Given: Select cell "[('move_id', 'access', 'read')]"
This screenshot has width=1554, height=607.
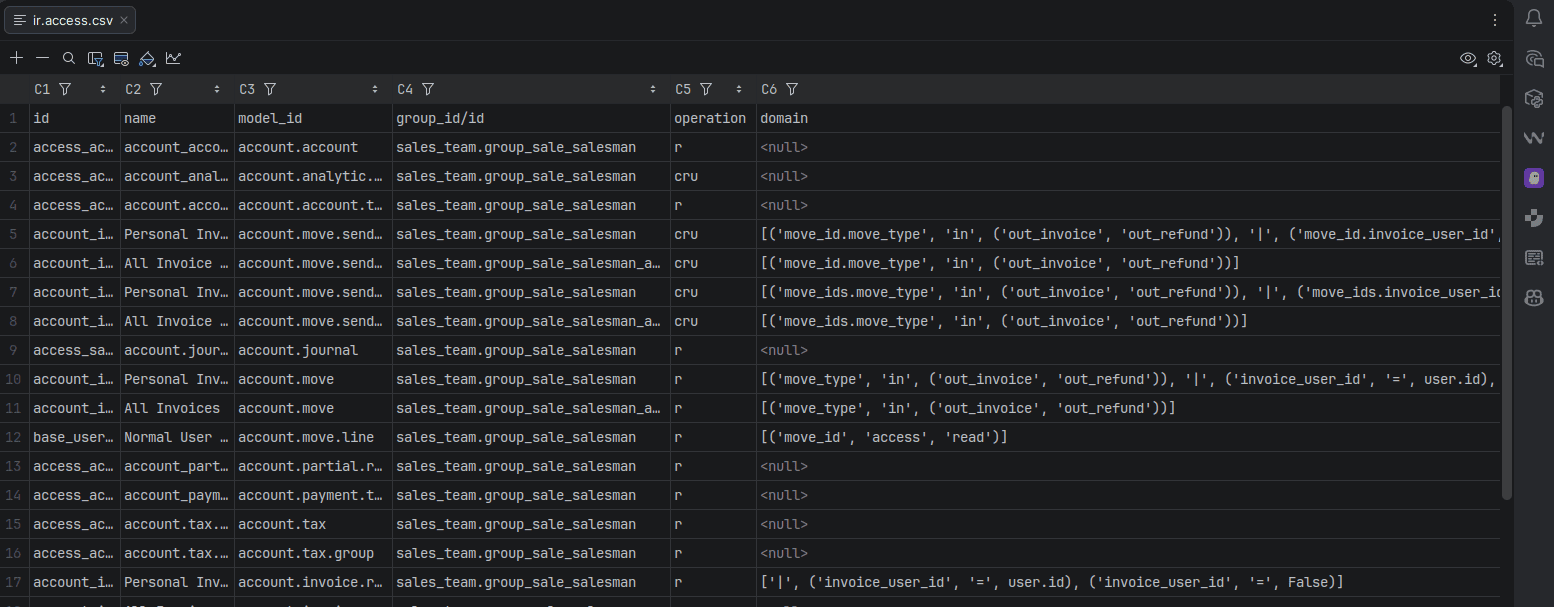Looking at the screenshot, I should tap(1128, 437).
